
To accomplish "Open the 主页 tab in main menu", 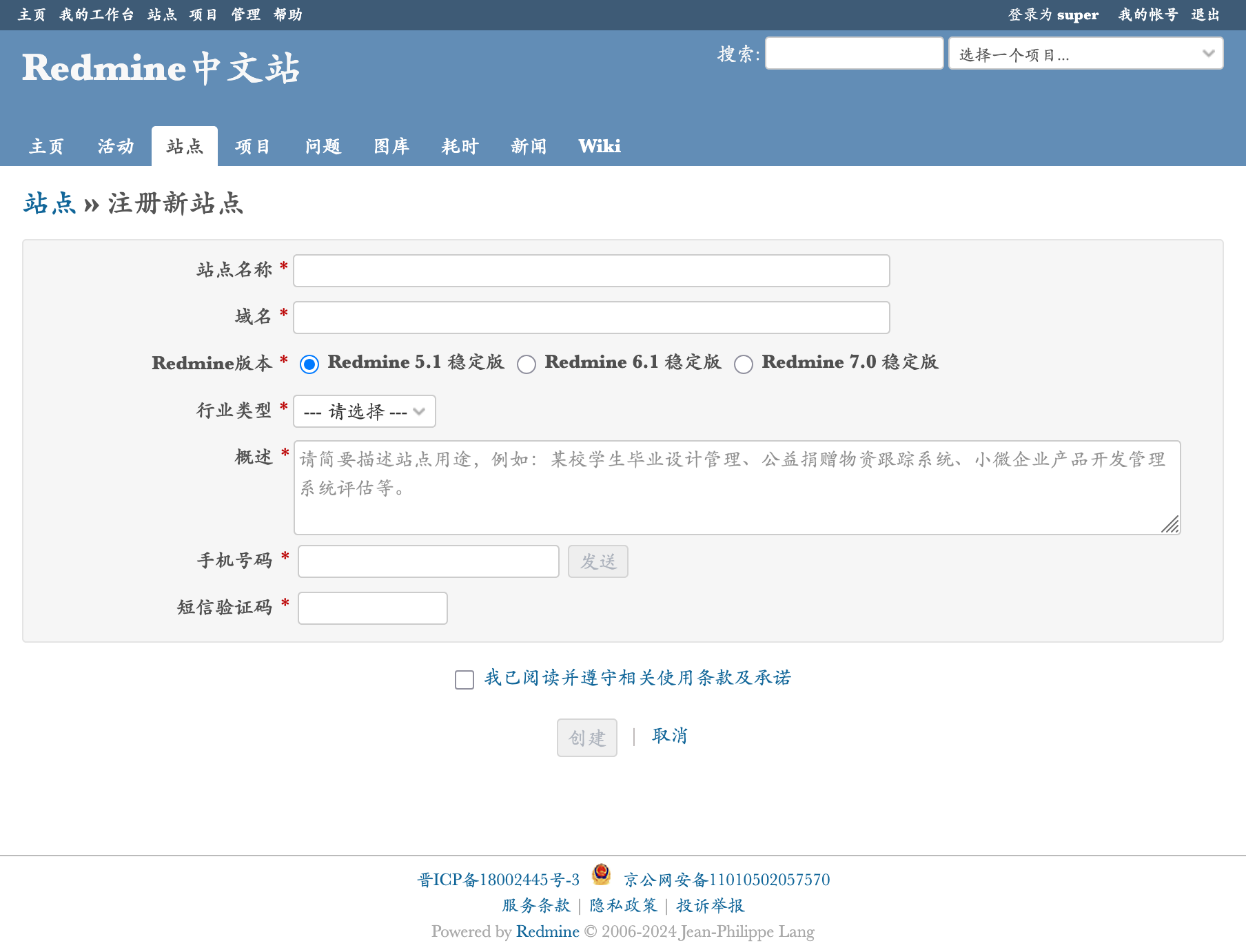I will pos(47,147).
